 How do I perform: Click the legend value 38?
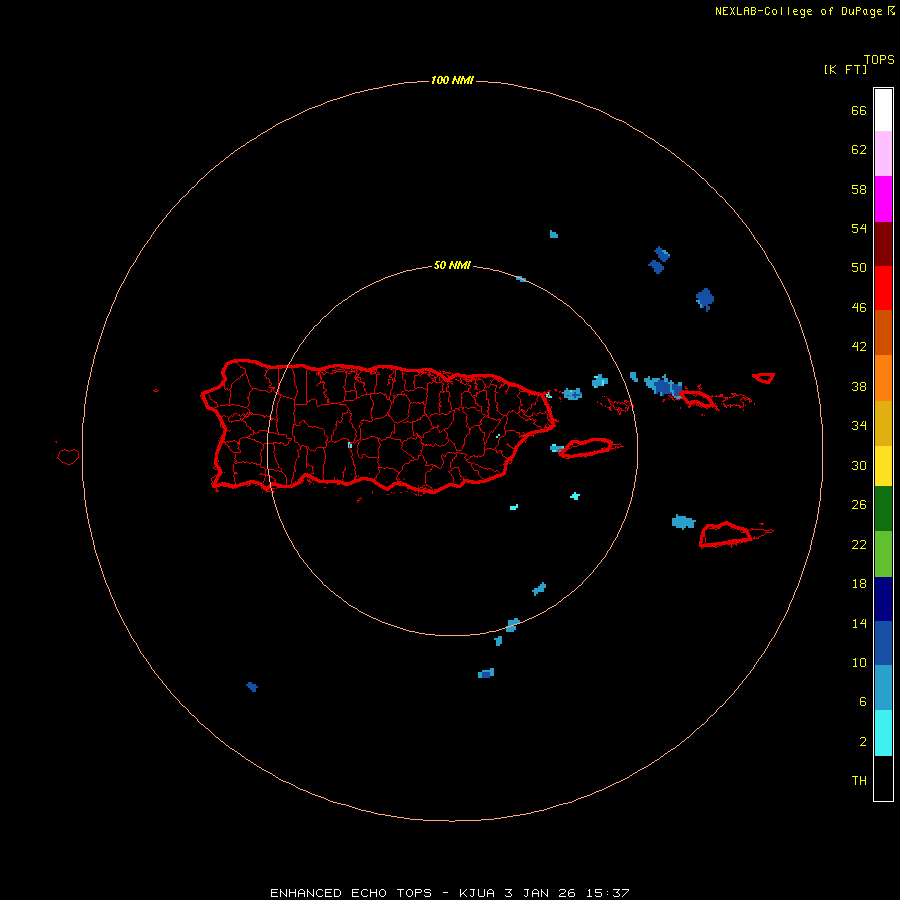click(859, 386)
